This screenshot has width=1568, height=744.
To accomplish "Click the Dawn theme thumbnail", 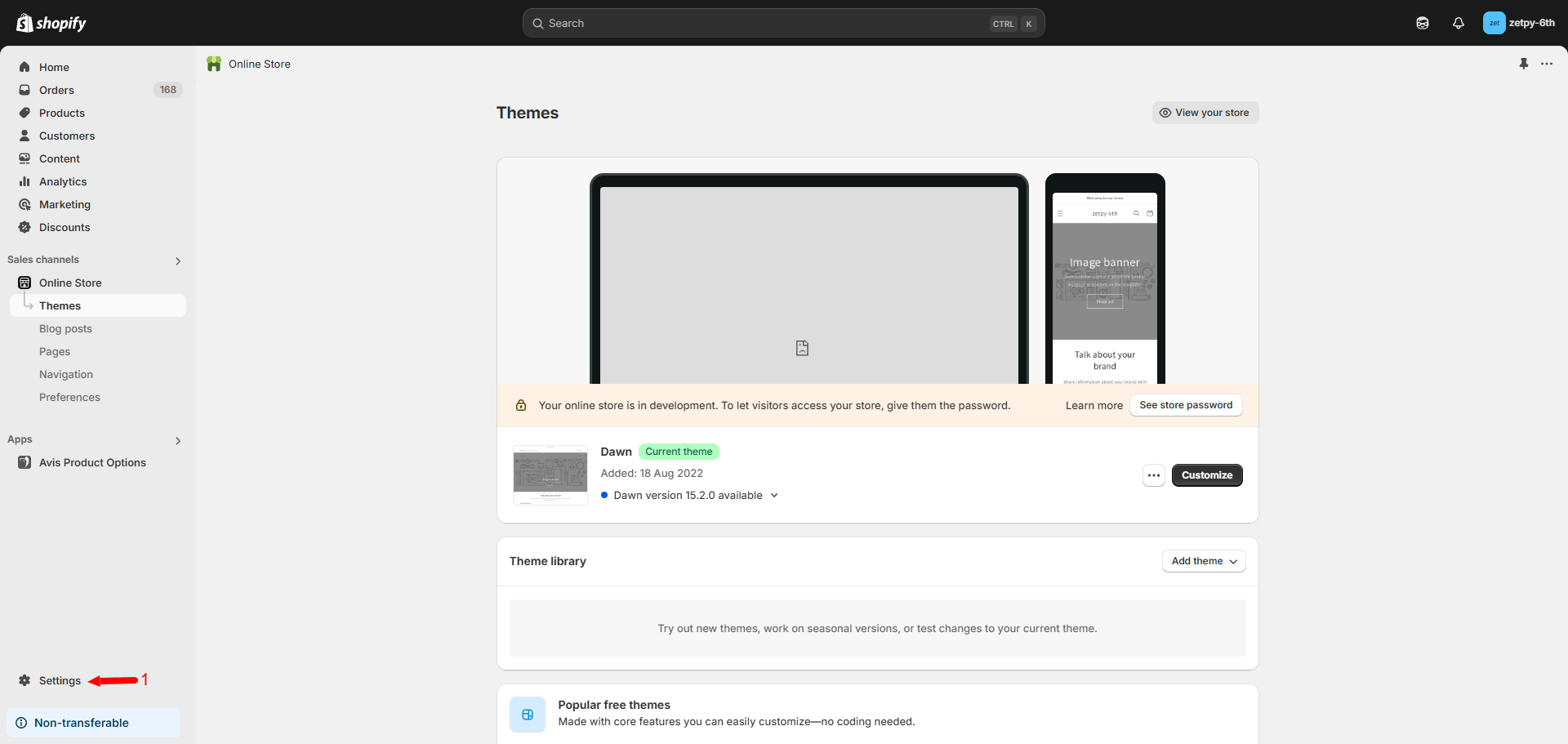I will (550, 475).
